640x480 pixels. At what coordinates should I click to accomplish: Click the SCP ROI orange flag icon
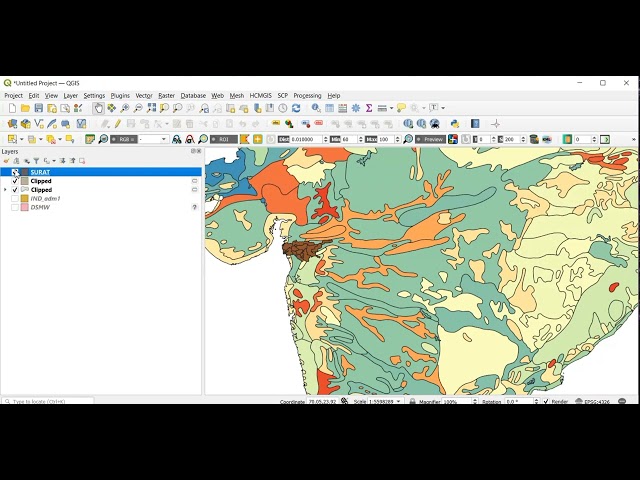pyautogui.click(x=244, y=139)
